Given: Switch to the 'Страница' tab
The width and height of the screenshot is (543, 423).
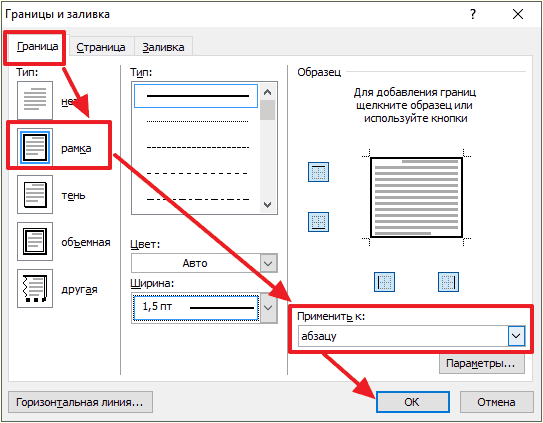Looking at the screenshot, I should [101, 47].
